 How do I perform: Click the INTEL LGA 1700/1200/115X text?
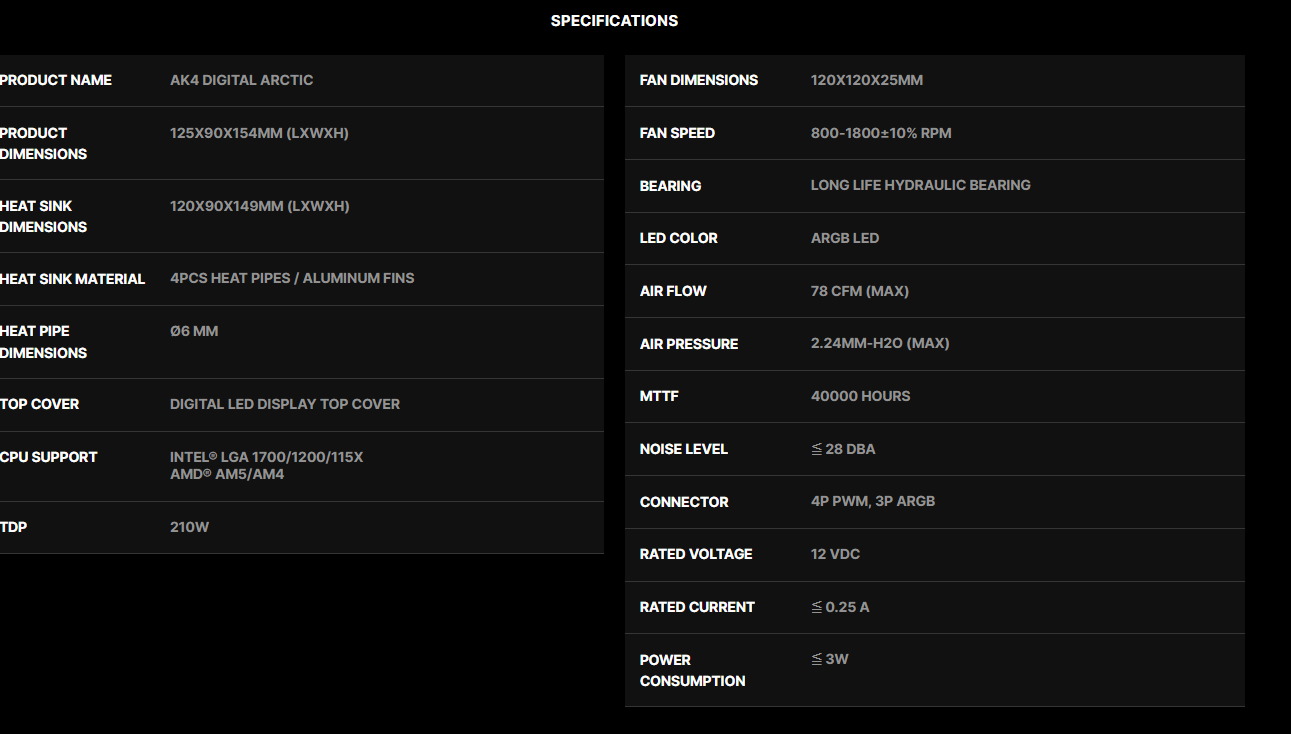point(266,457)
